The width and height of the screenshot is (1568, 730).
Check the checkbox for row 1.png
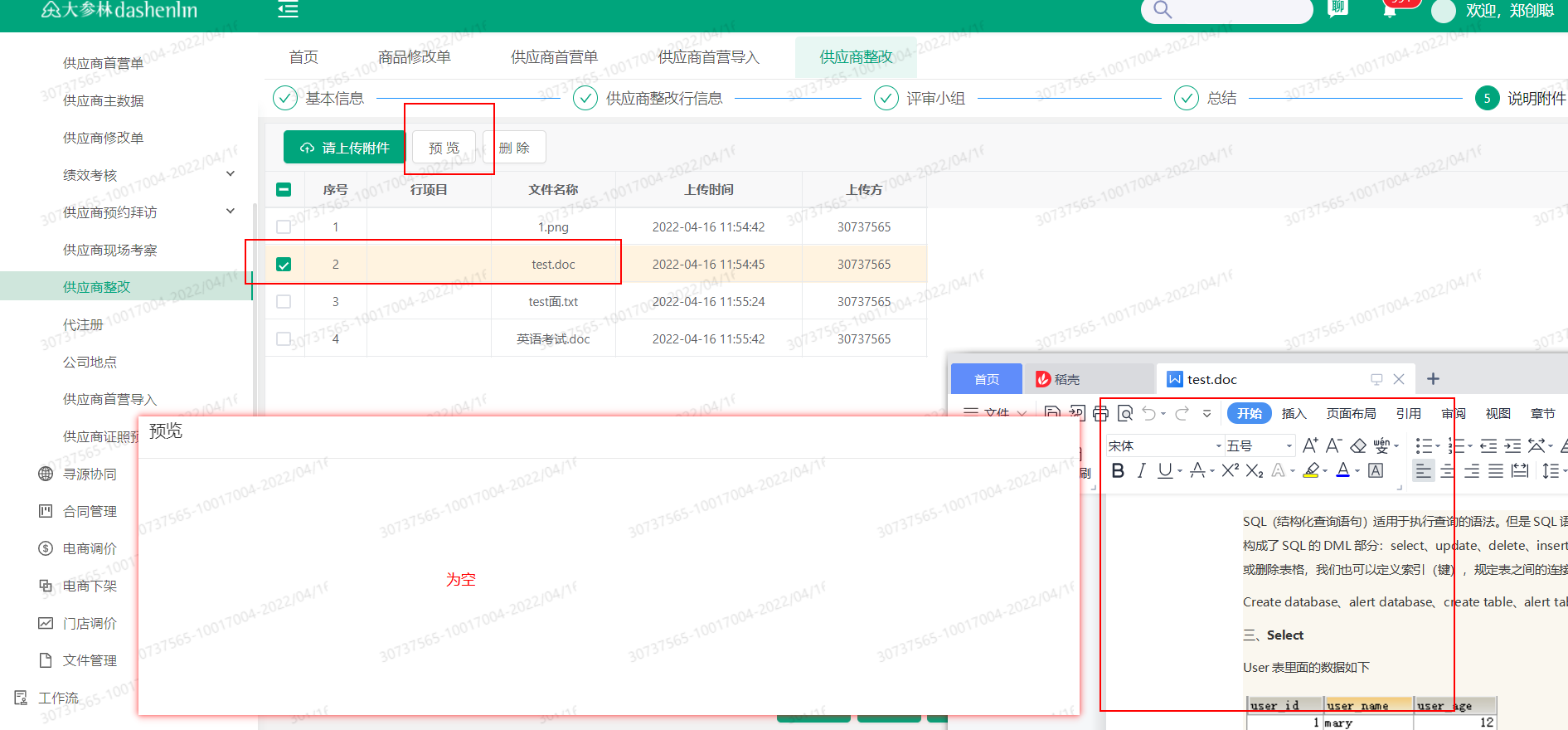click(284, 226)
